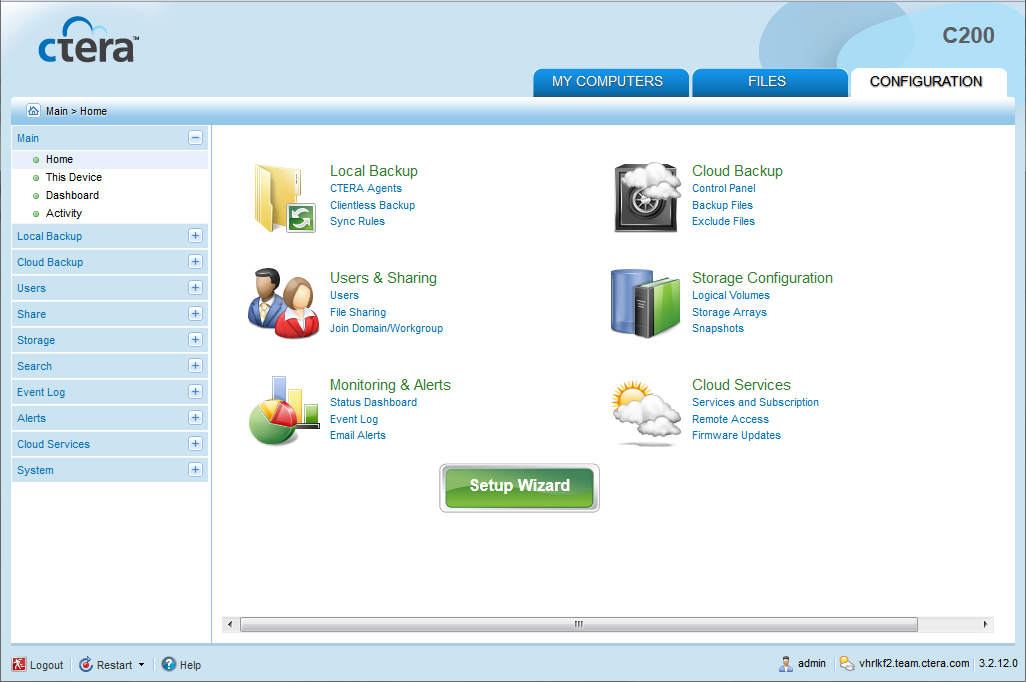Image resolution: width=1026 pixels, height=682 pixels.
Task: Expand the Share sidebar section
Action: 195,314
